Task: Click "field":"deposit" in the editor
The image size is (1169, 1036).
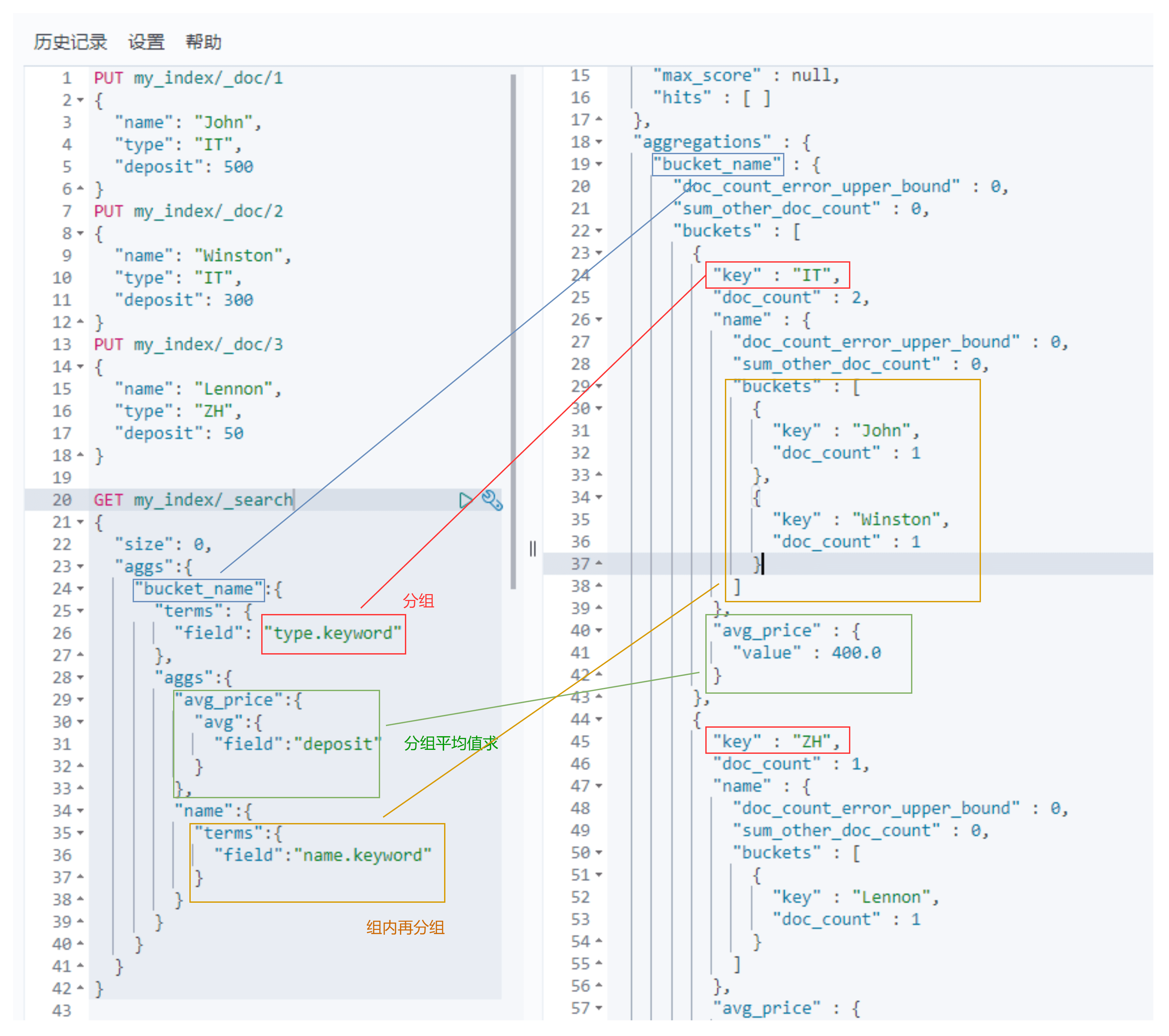Action: (297, 744)
